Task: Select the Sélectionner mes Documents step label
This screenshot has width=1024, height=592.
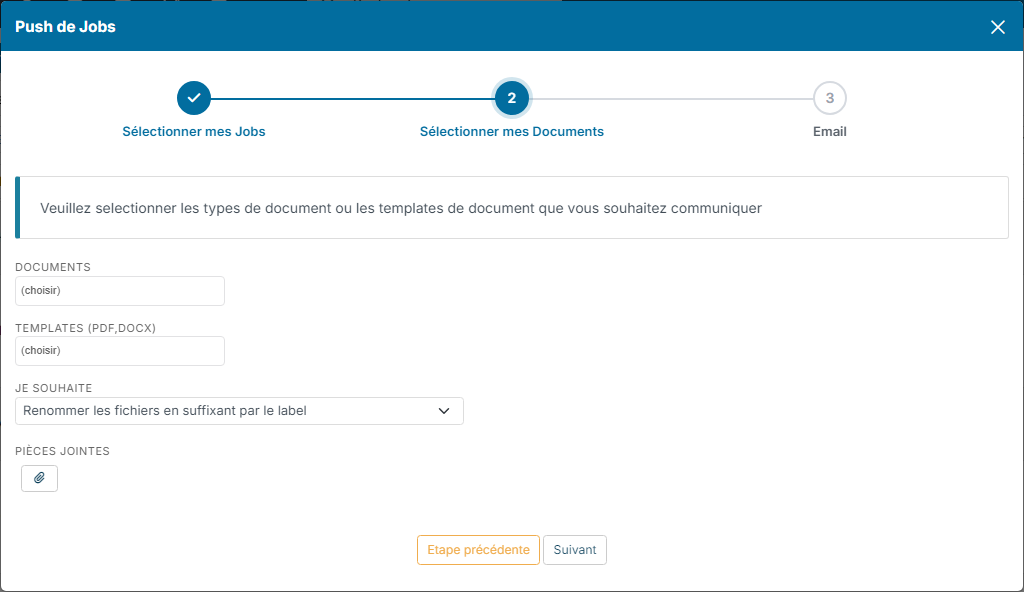Action: (512, 131)
